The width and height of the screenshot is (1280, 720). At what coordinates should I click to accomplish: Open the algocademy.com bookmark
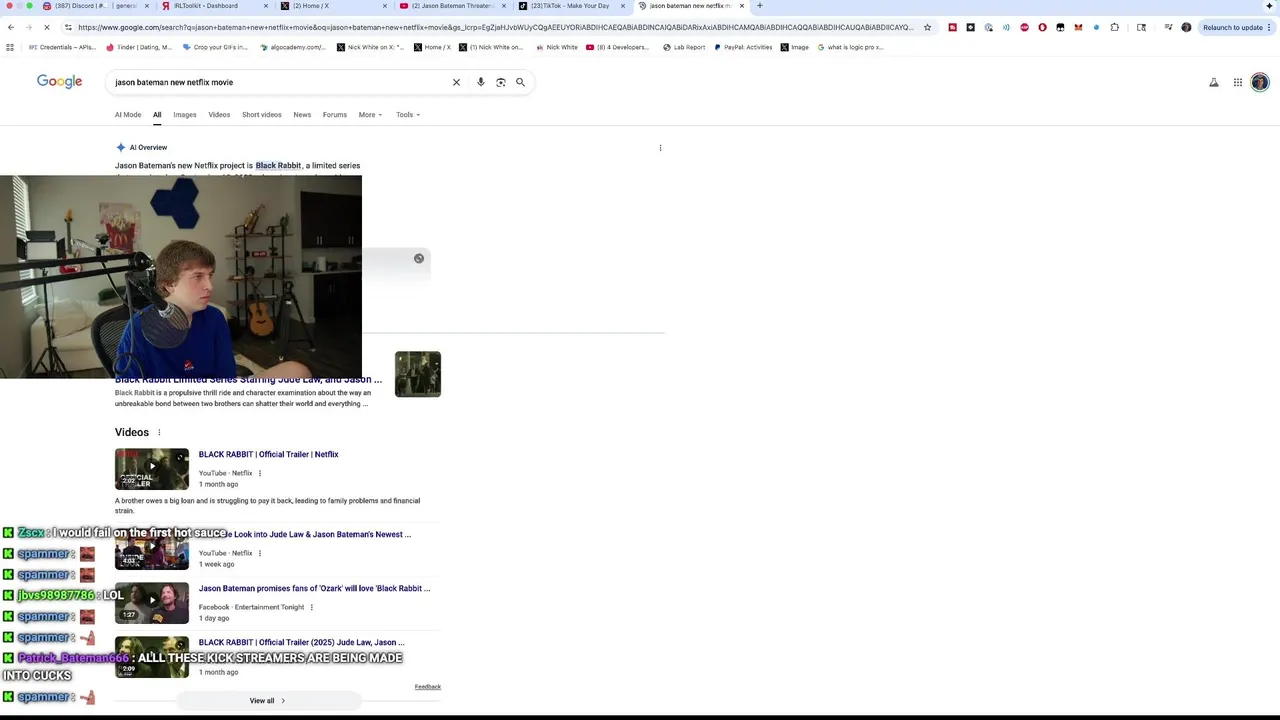pos(292,47)
